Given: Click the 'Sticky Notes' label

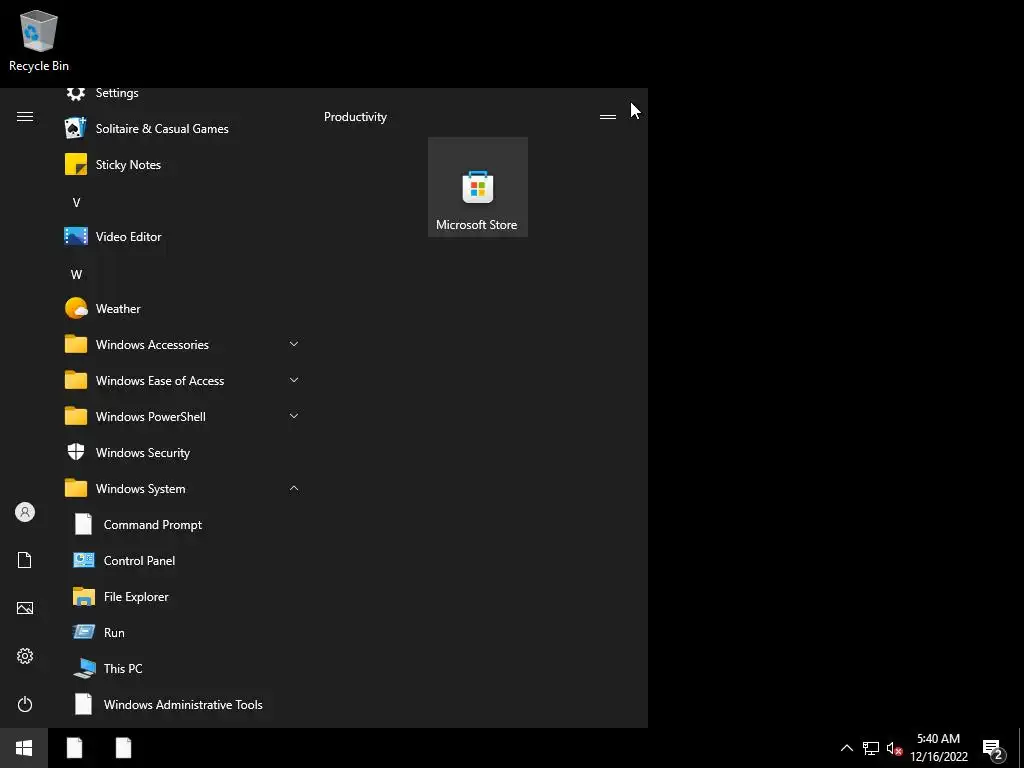Looking at the screenshot, I should (128, 165).
